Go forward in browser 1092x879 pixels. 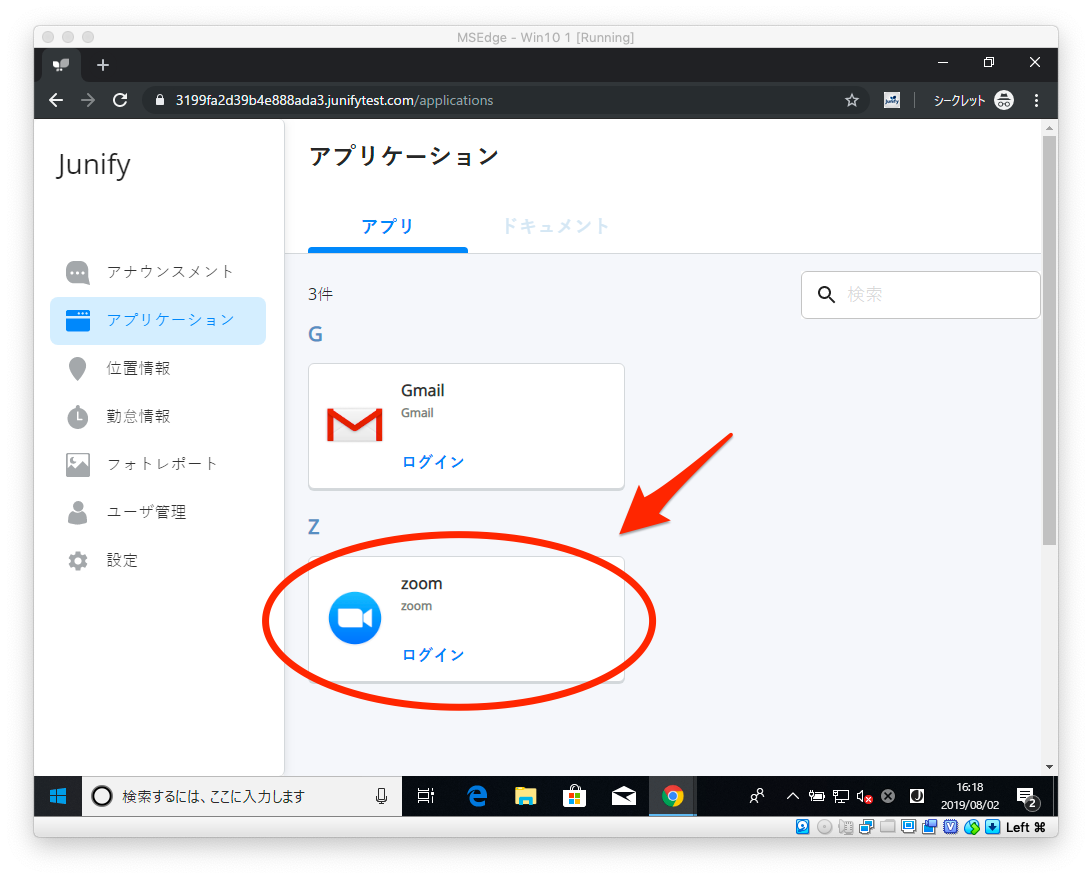pyautogui.click(x=88, y=100)
